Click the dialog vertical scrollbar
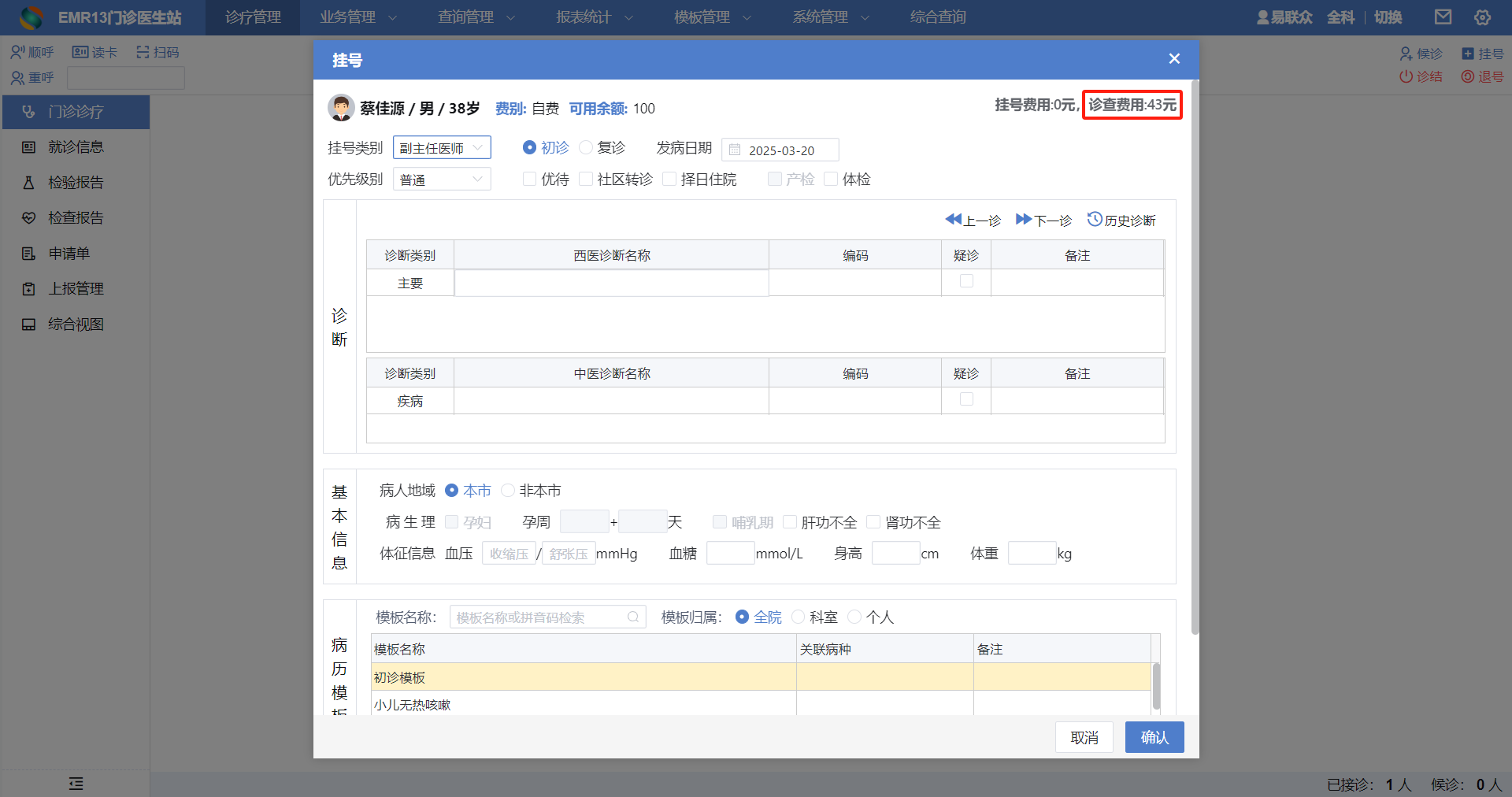Viewport: 1512px width, 797px height. 1195,354
